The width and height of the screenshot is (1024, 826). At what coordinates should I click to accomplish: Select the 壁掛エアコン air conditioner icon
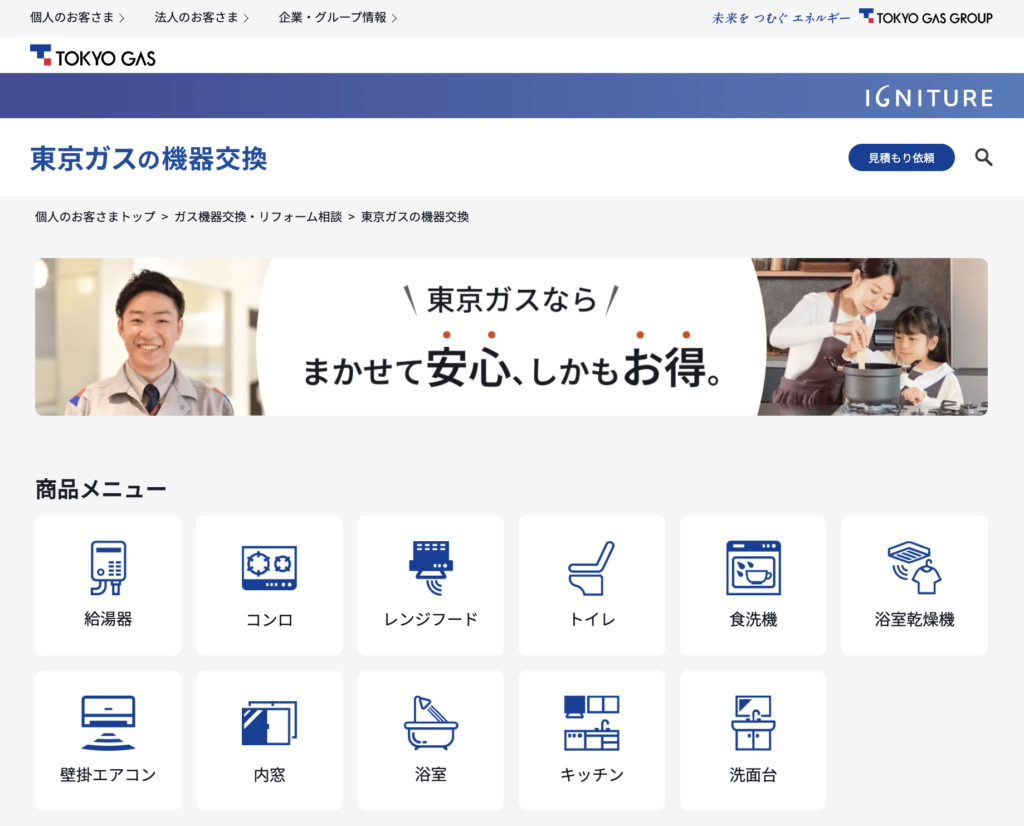[x=107, y=740]
